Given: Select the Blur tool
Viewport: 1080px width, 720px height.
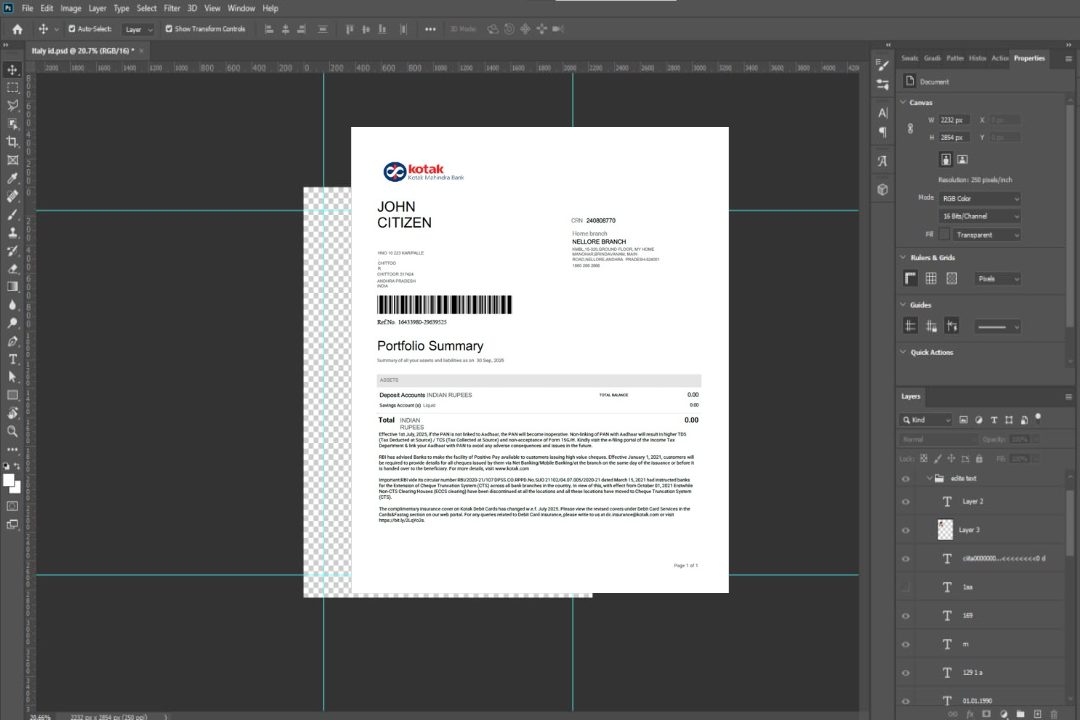Looking at the screenshot, I should [12, 305].
